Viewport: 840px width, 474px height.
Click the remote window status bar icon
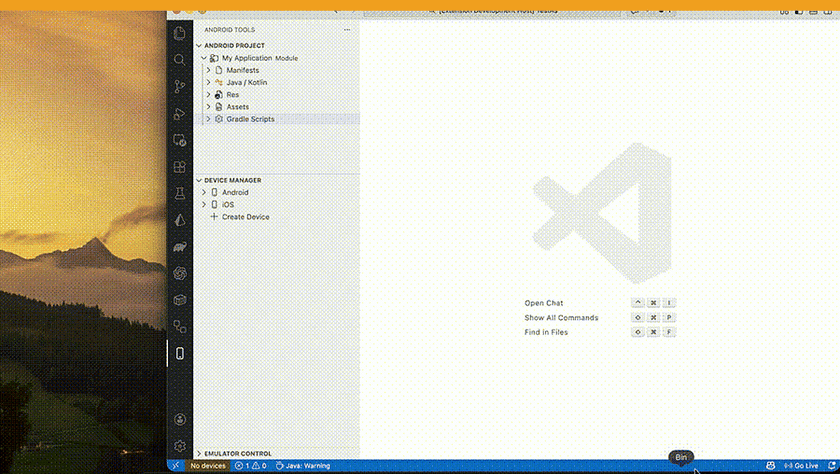(176, 465)
